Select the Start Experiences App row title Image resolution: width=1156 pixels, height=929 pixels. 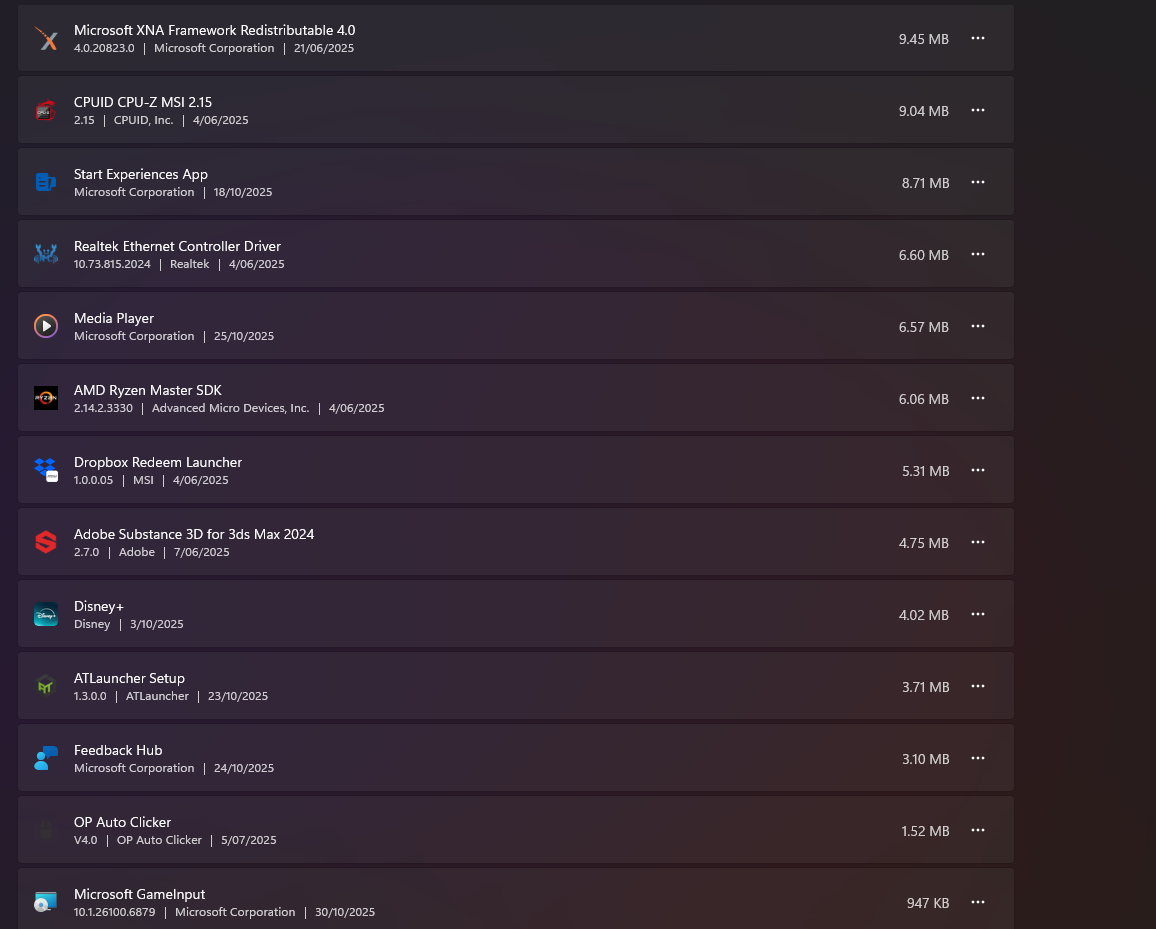click(141, 174)
